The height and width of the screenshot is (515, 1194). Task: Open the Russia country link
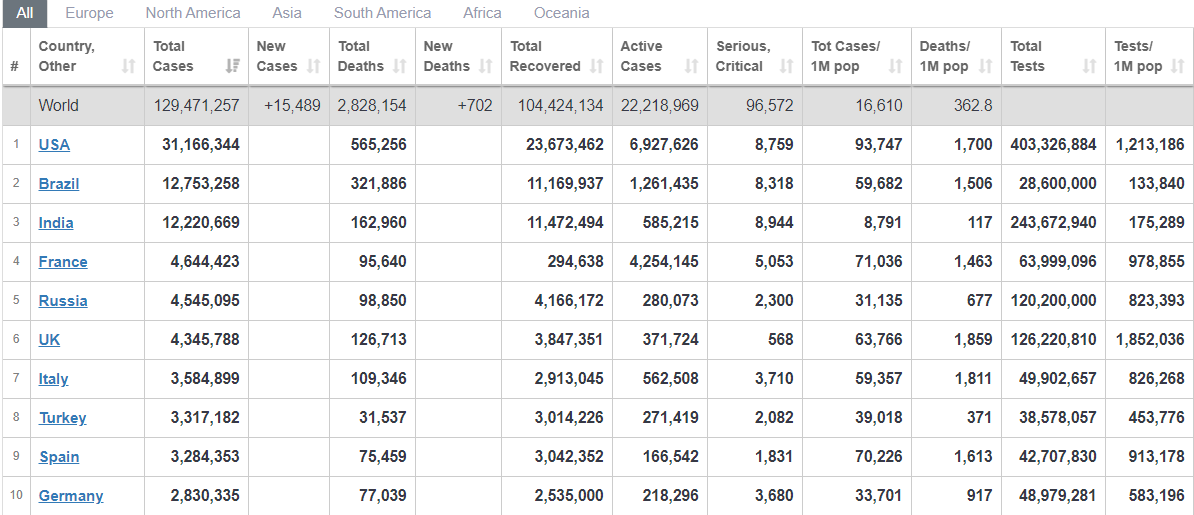[63, 300]
